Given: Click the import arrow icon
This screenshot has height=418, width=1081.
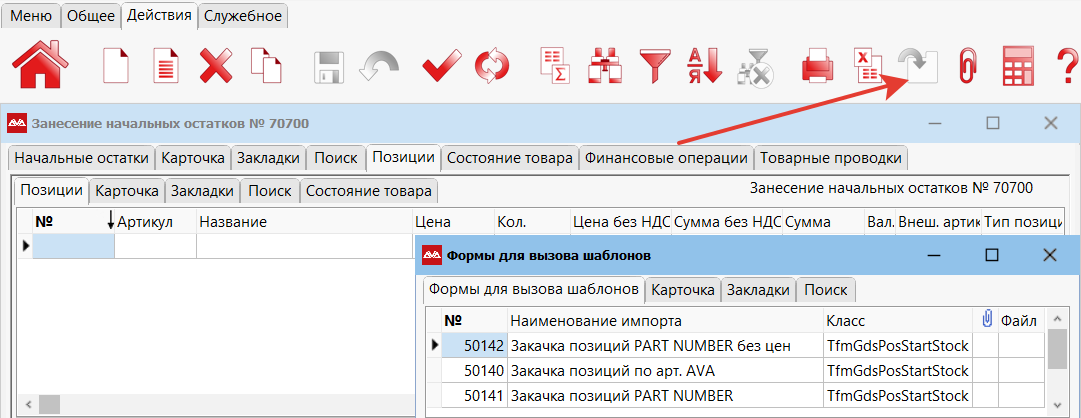Looking at the screenshot, I should [917, 67].
